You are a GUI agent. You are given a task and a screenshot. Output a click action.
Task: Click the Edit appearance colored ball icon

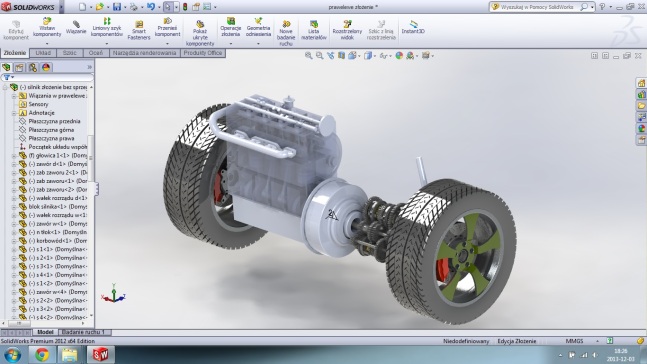pos(399,56)
